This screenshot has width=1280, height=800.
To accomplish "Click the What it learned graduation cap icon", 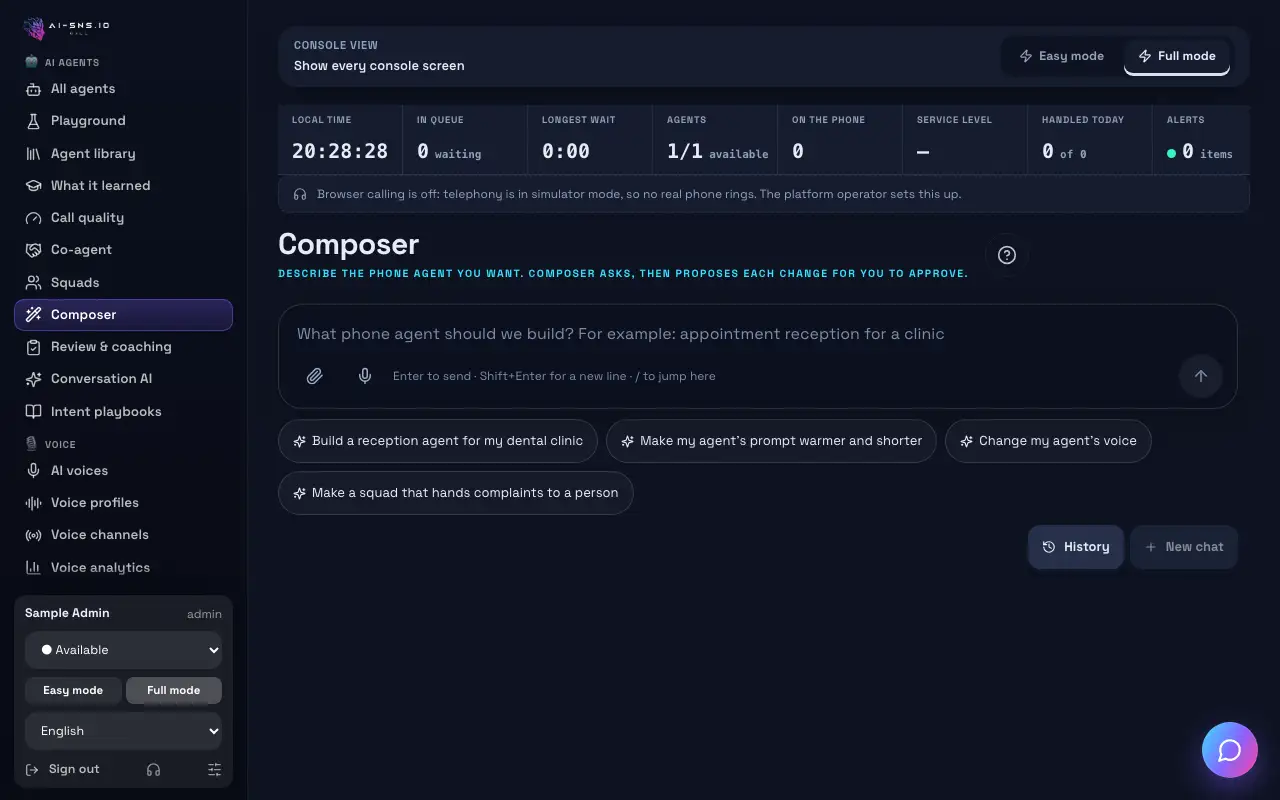I will tap(33, 185).
